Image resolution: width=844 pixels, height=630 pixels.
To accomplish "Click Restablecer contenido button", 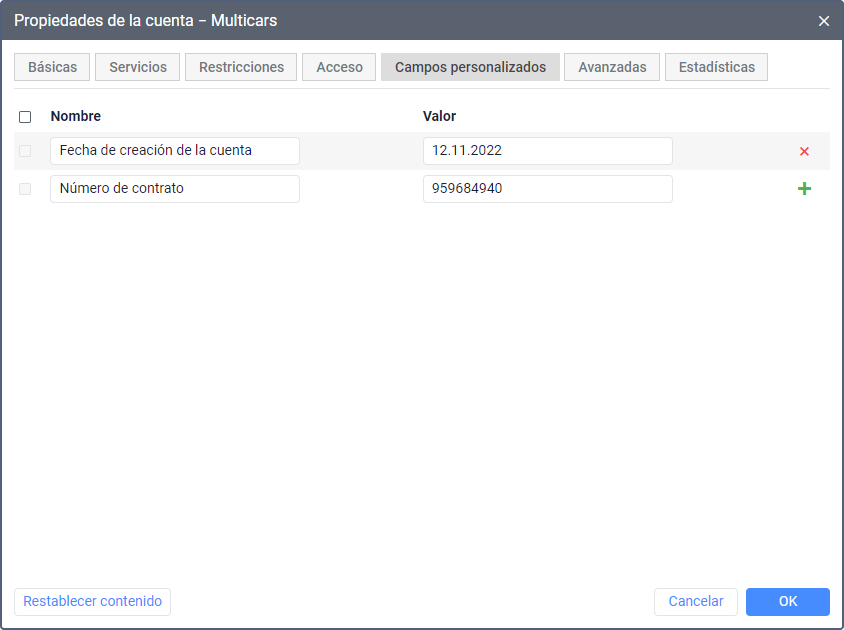I will (x=93, y=601).
